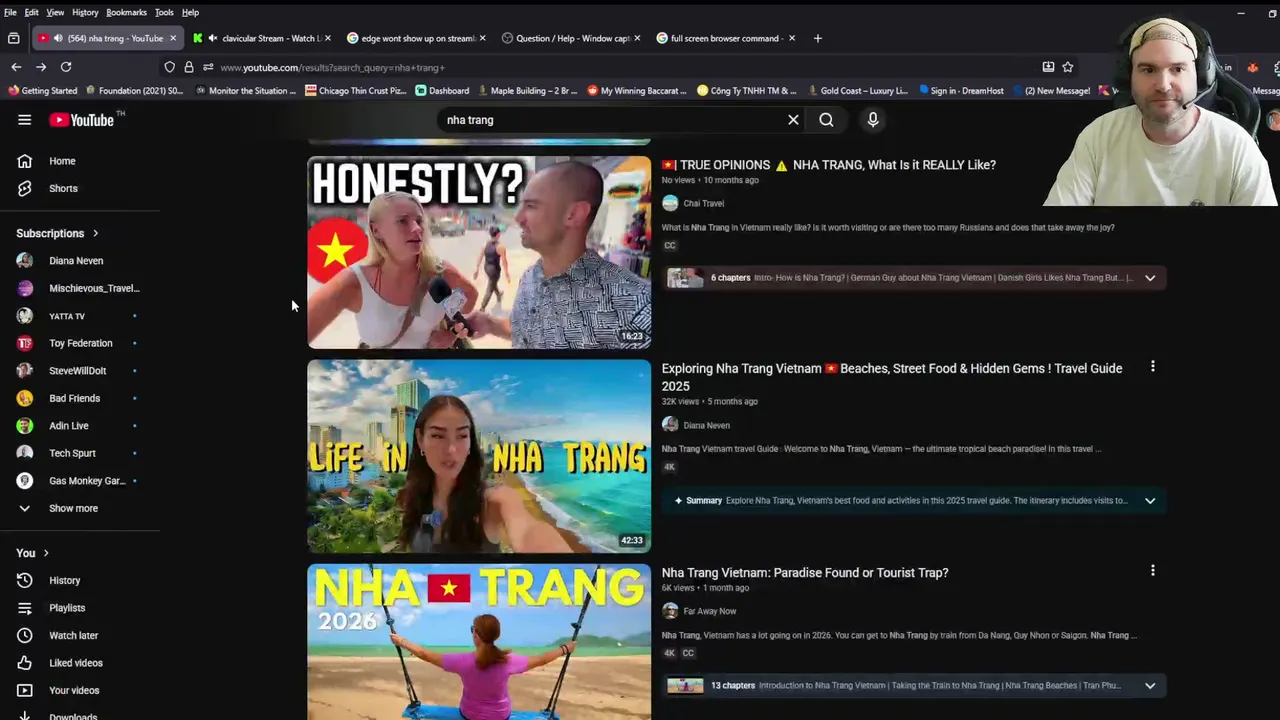1280x720 pixels.
Task: Open Sign in - DreamHost bookmark
Action: 961,90
